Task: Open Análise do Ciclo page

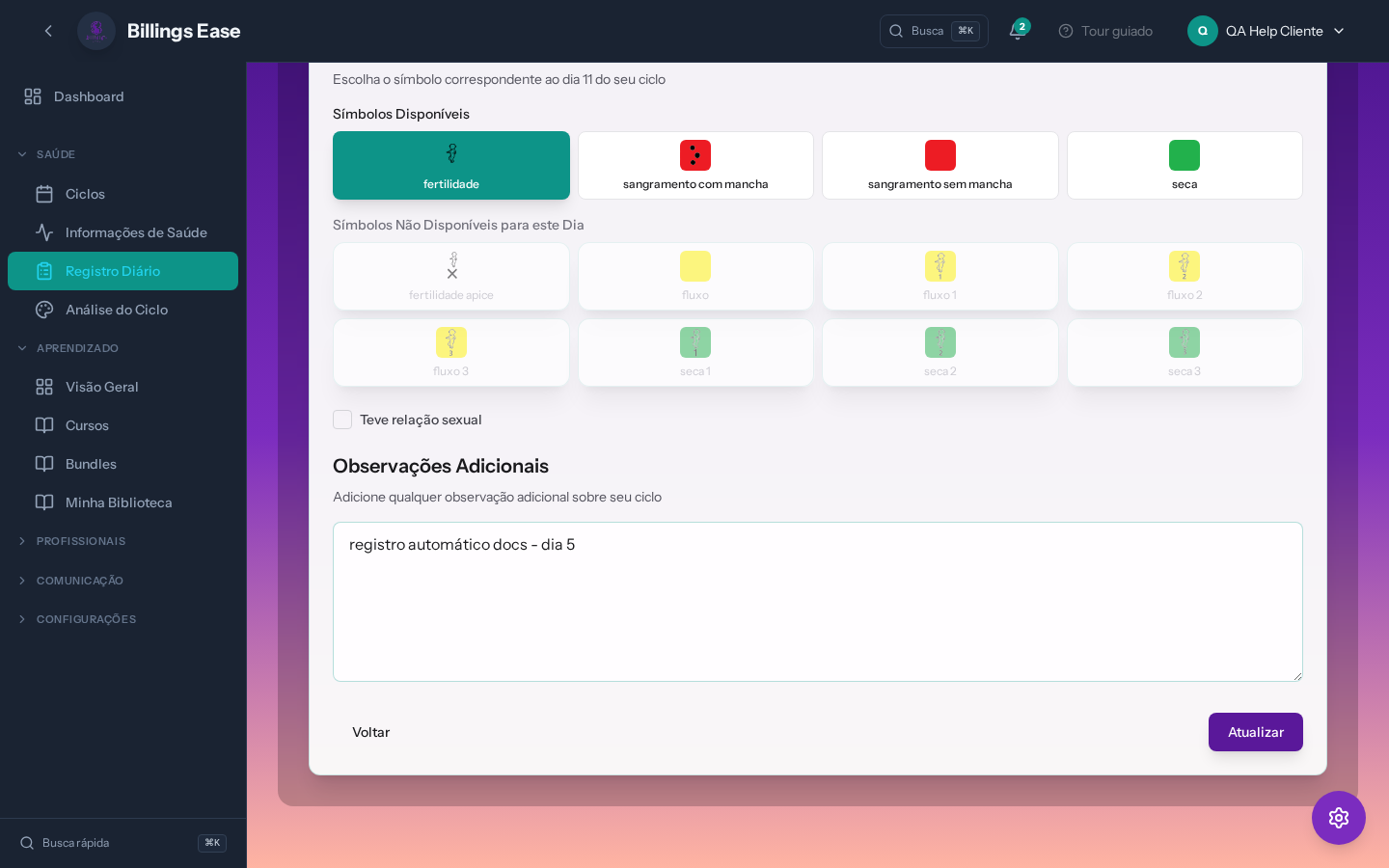Action: coord(117,310)
